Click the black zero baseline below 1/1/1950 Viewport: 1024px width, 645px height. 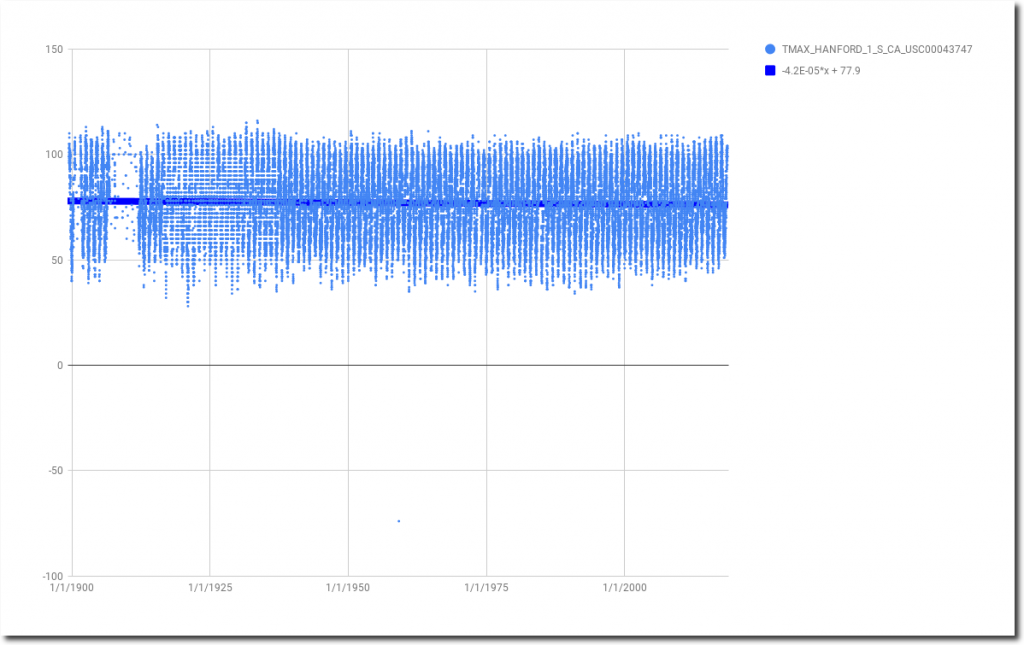click(348, 365)
